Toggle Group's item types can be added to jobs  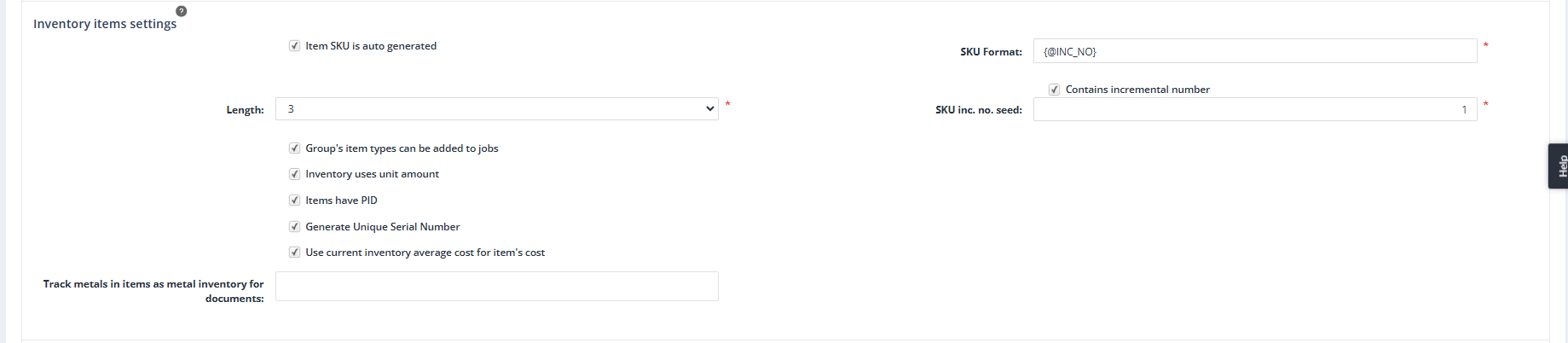tap(294, 148)
